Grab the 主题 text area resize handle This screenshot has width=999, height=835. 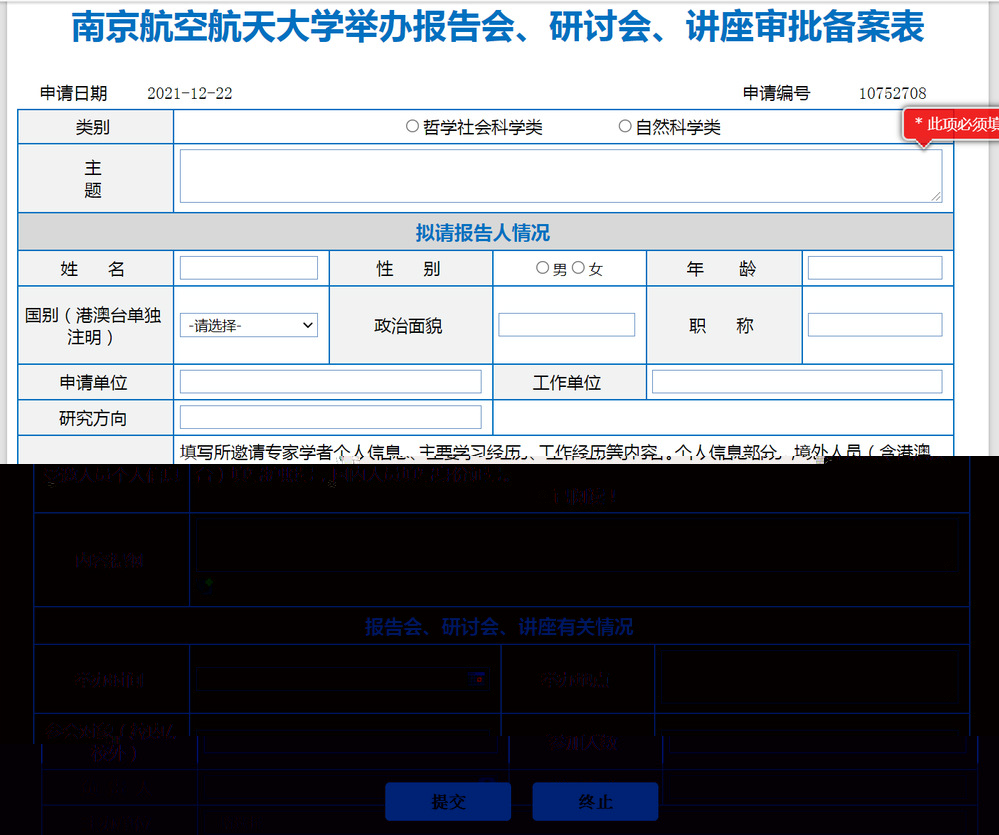click(936, 197)
